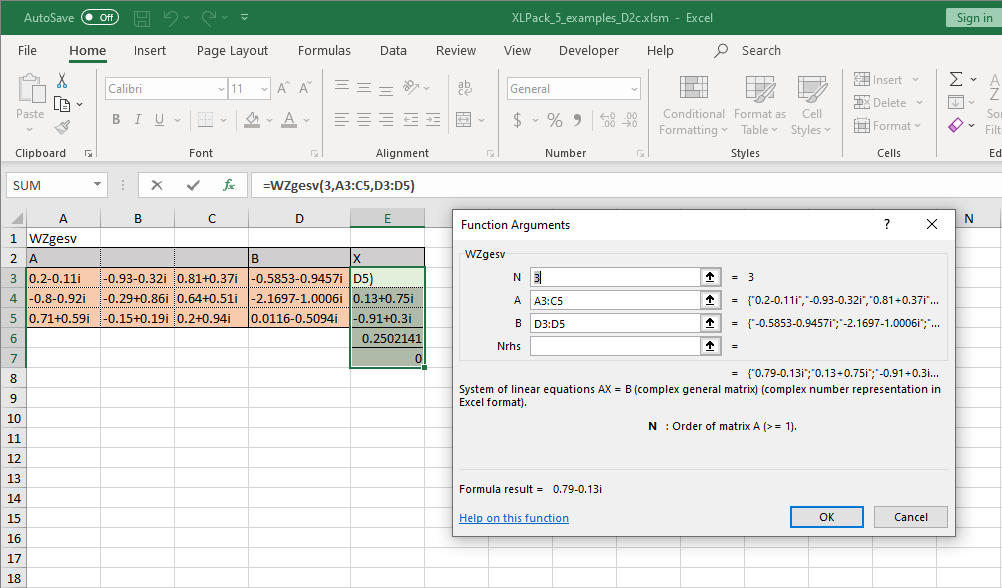The width and height of the screenshot is (1002, 588).
Task: Open the font size 11 dropdown
Action: pyautogui.click(x=264, y=89)
